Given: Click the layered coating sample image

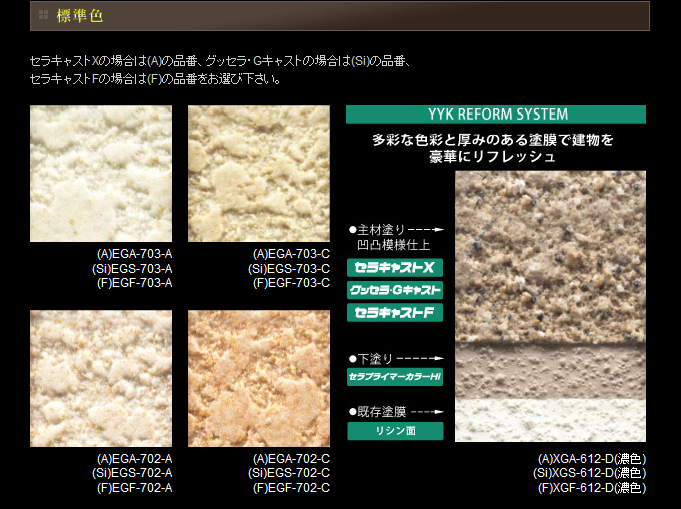Looking at the screenshot, I should point(550,306).
